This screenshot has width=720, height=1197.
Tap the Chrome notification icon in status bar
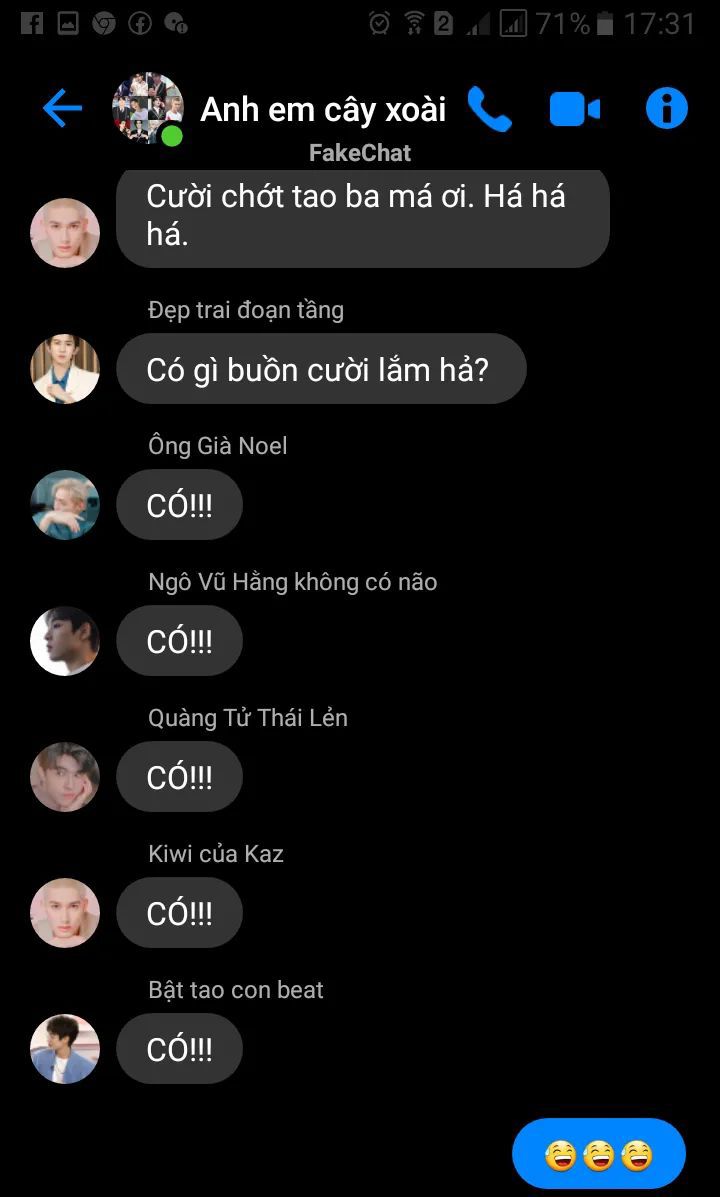pyautogui.click(x=104, y=24)
